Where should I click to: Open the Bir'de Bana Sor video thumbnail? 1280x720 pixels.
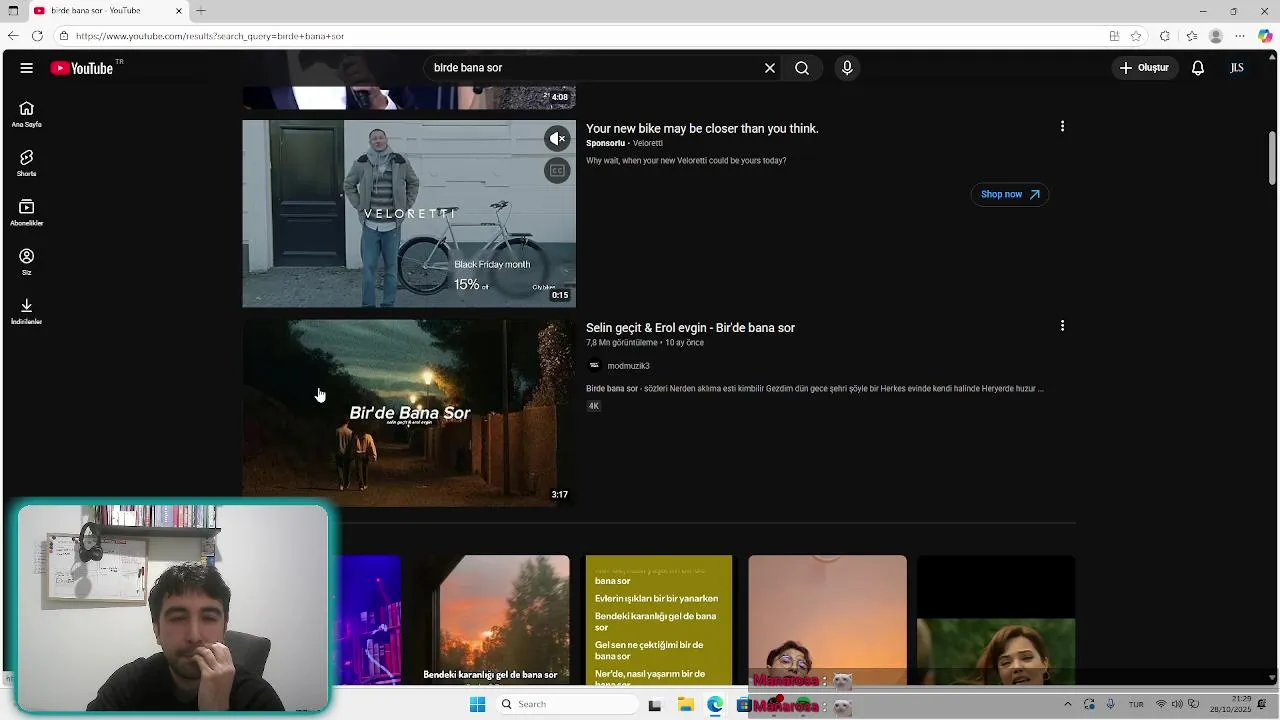click(409, 413)
